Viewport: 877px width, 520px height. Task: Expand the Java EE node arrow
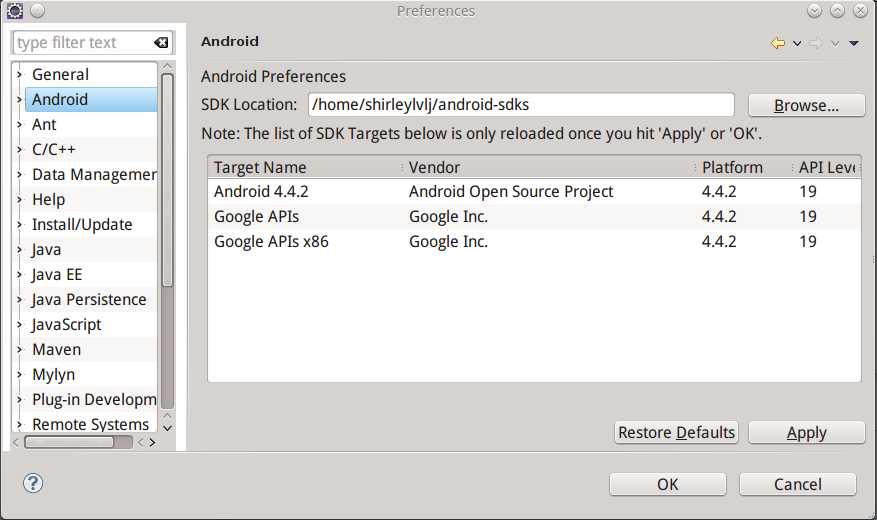point(19,275)
